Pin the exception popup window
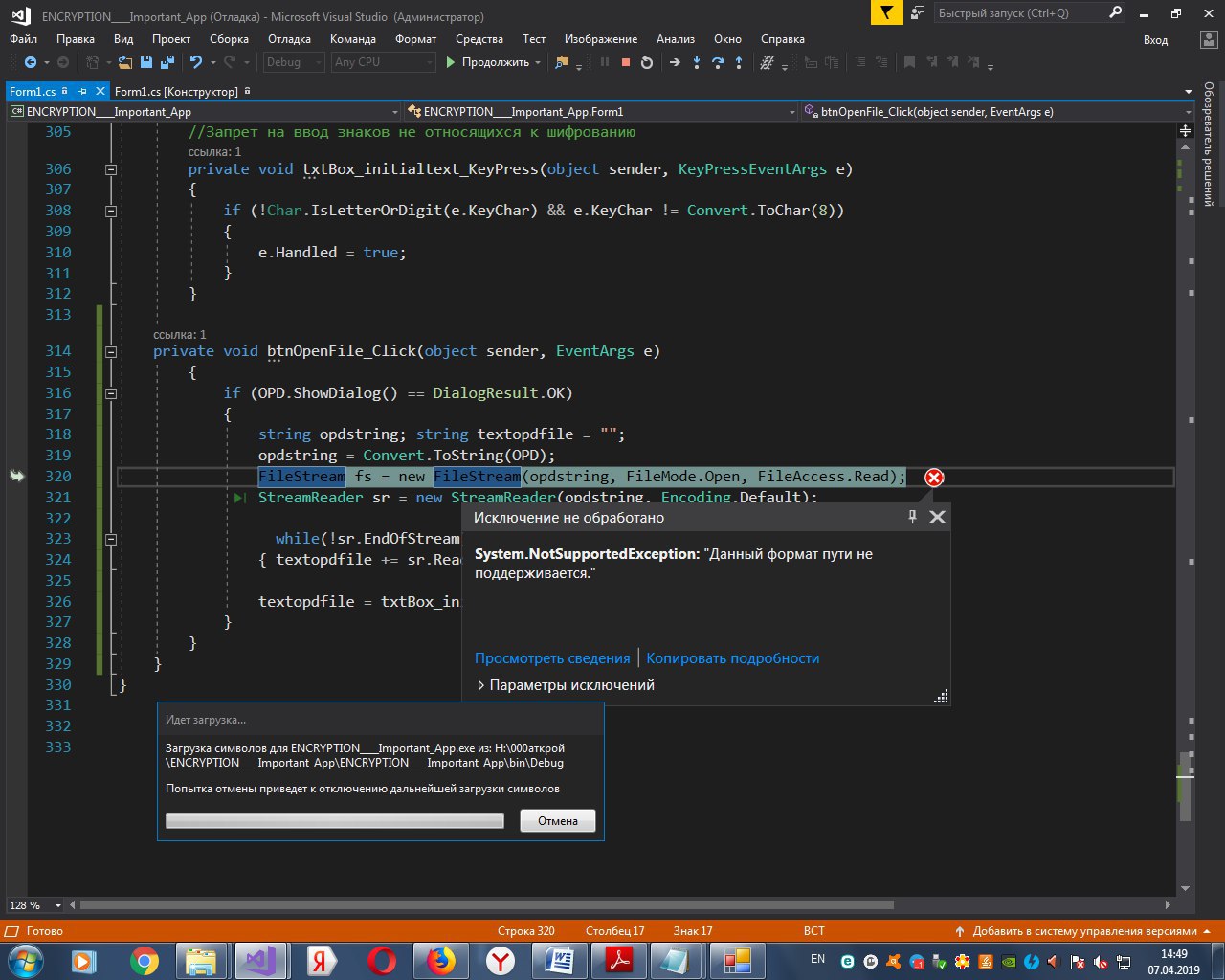The image size is (1225, 980). click(912, 517)
